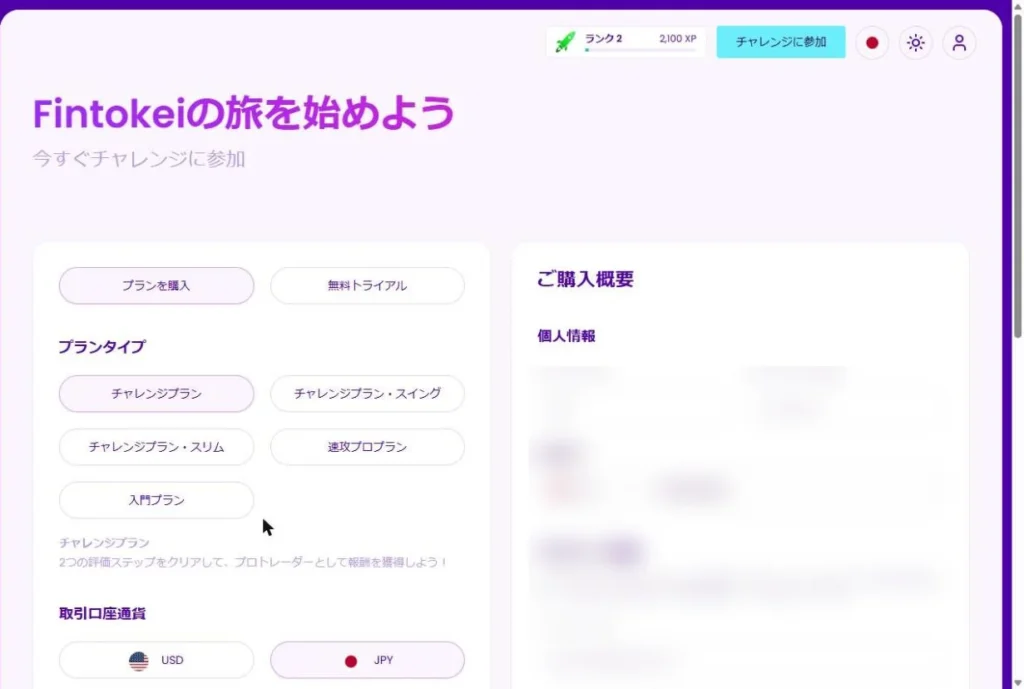Select the プランを購入 tab
The image size is (1024, 689).
tap(156, 285)
